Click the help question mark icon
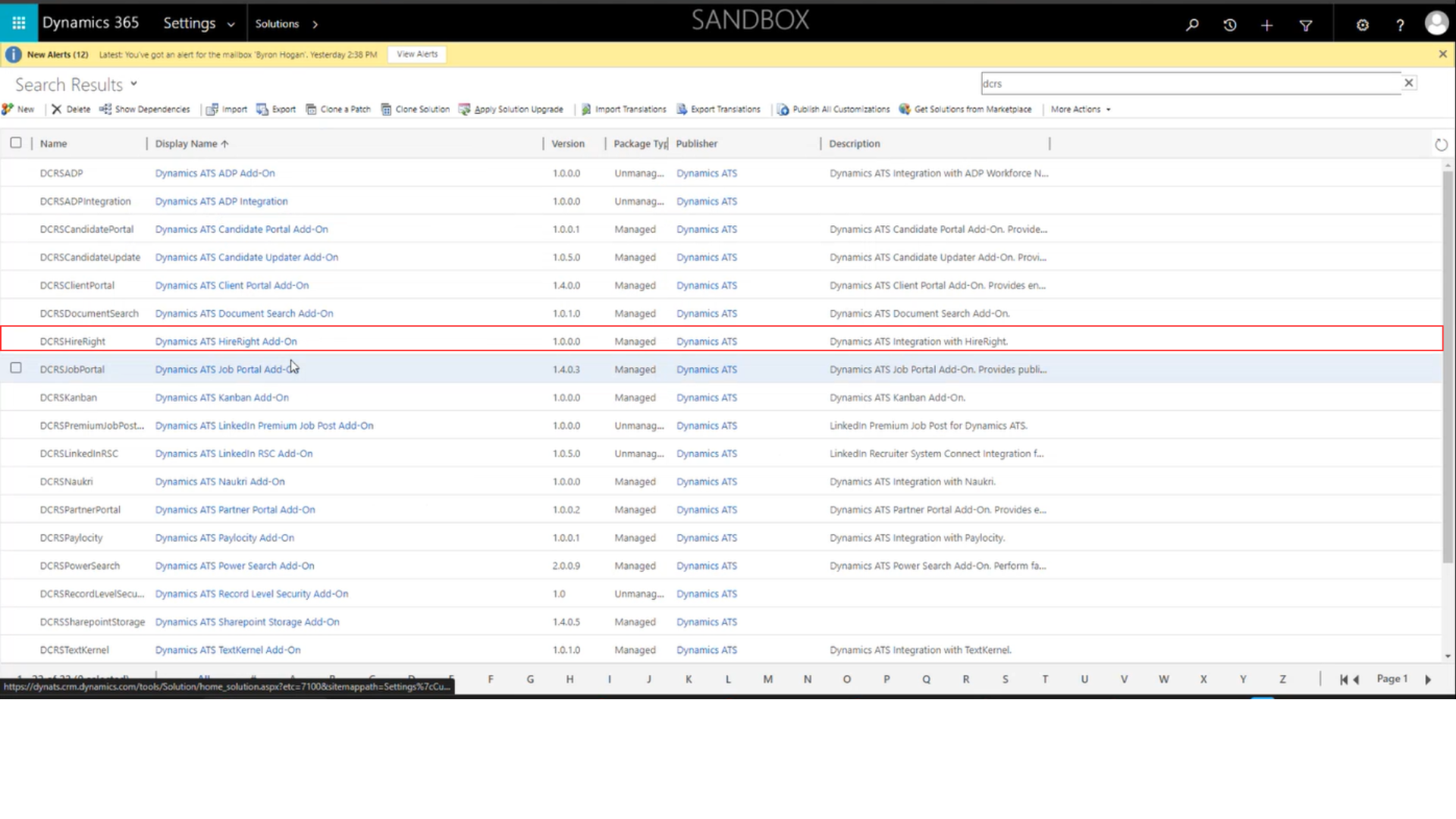 point(1400,25)
